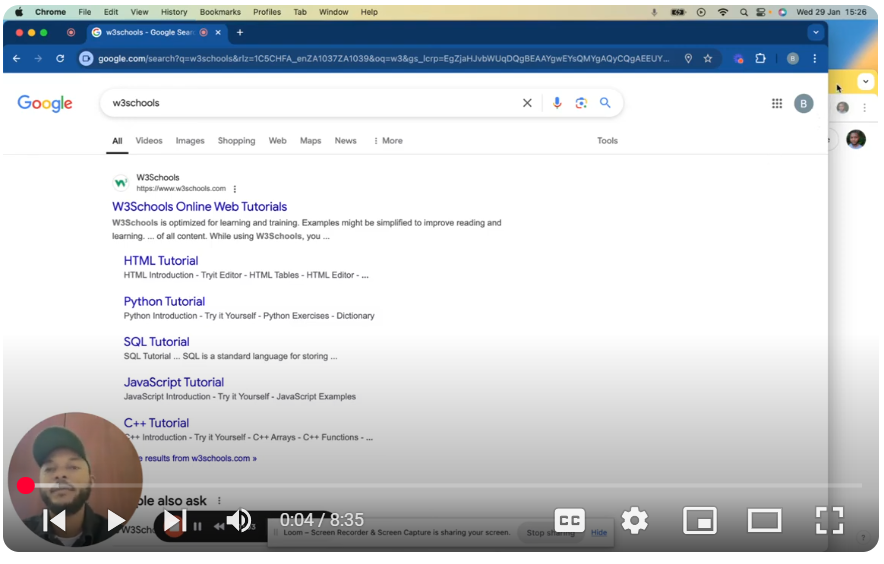Open three-dot options next to w3schools.com URL

pos(235,190)
